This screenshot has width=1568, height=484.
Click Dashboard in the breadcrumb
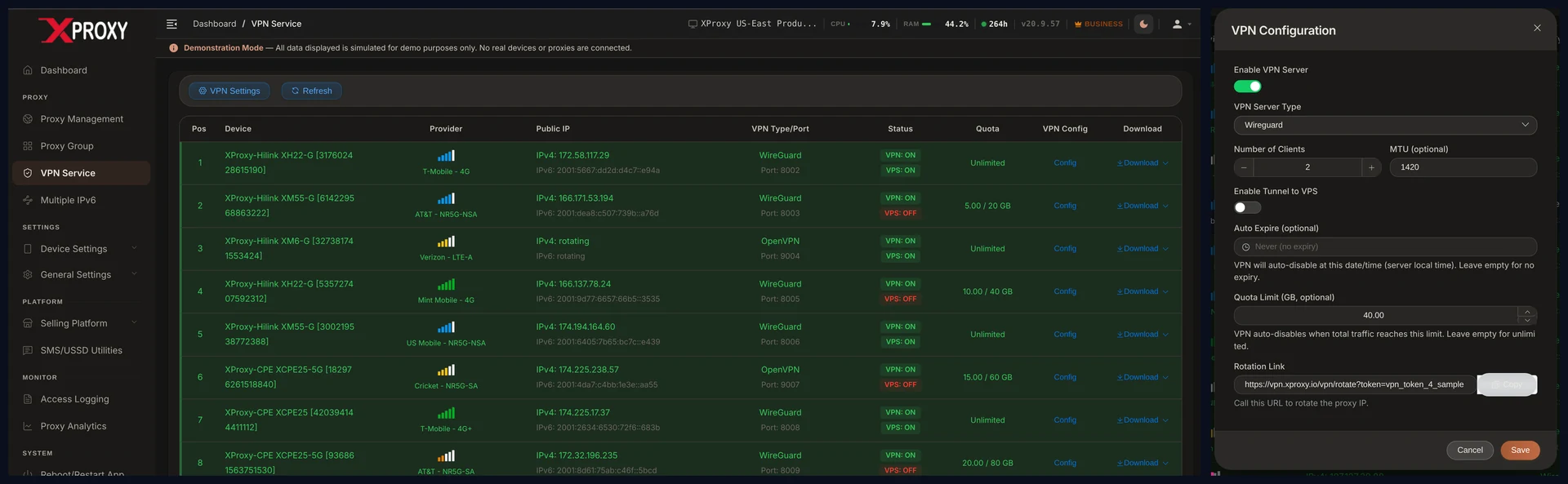215,24
